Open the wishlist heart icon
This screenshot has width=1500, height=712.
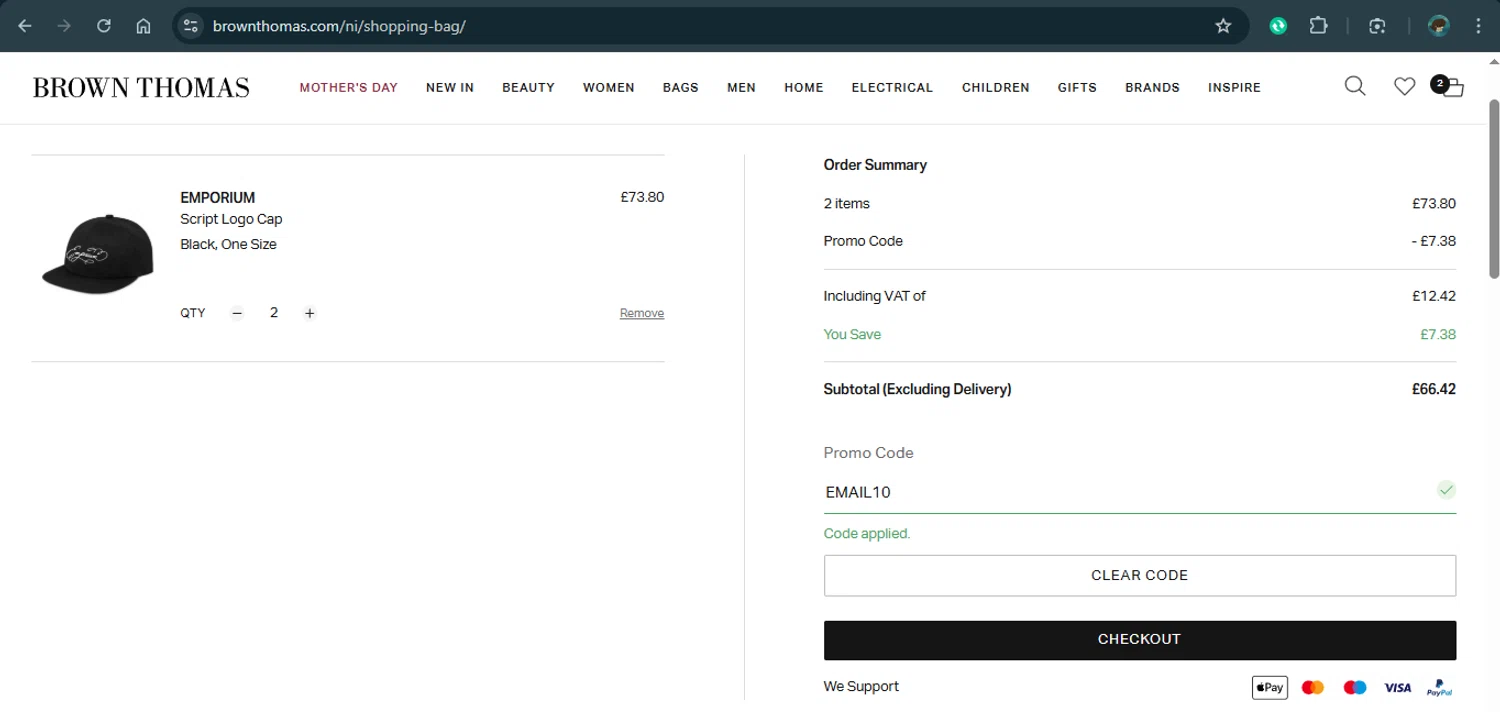1405,87
